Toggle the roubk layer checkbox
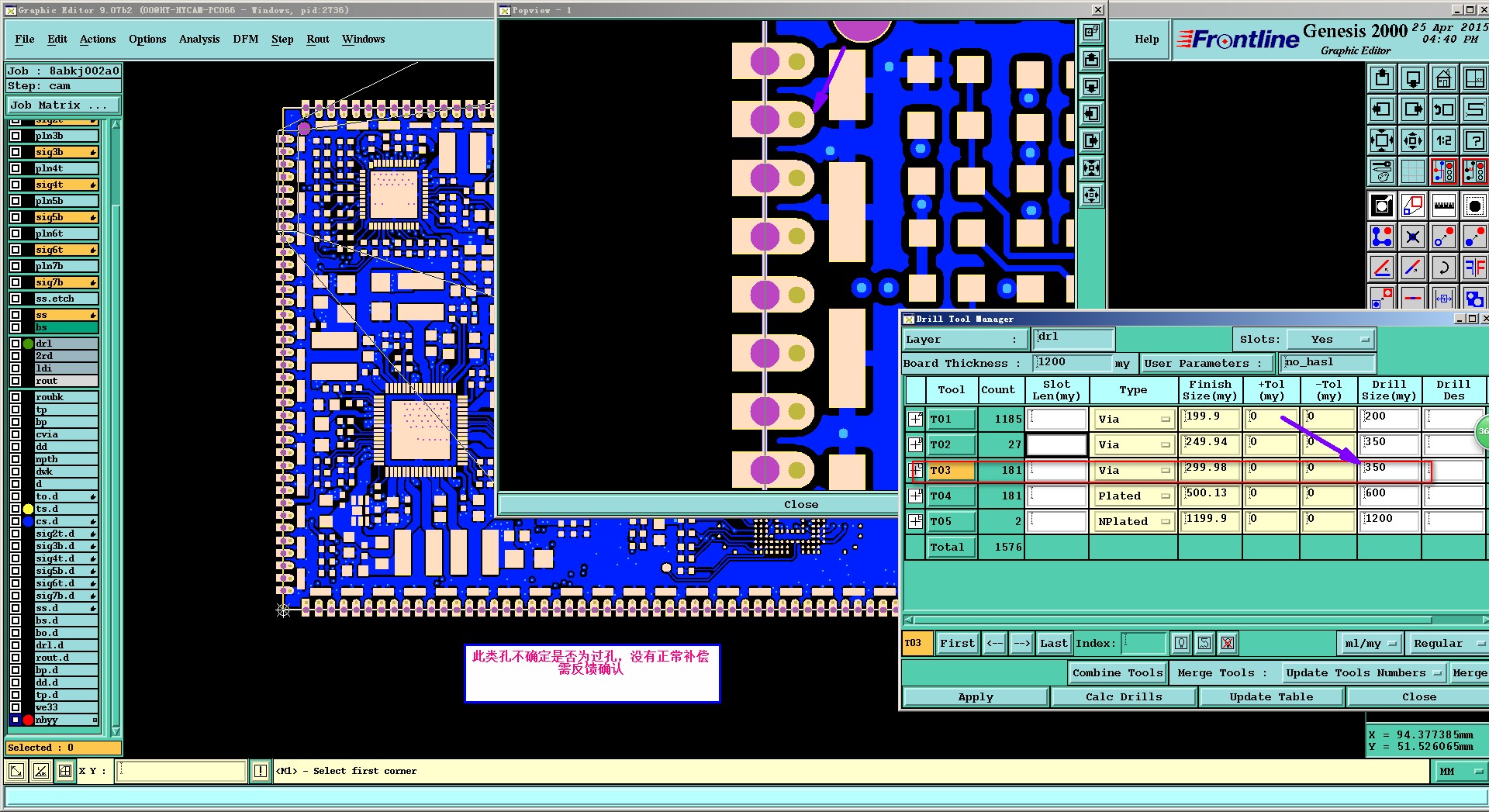The width and height of the screenshot is (1489, 812). [16, 397]
